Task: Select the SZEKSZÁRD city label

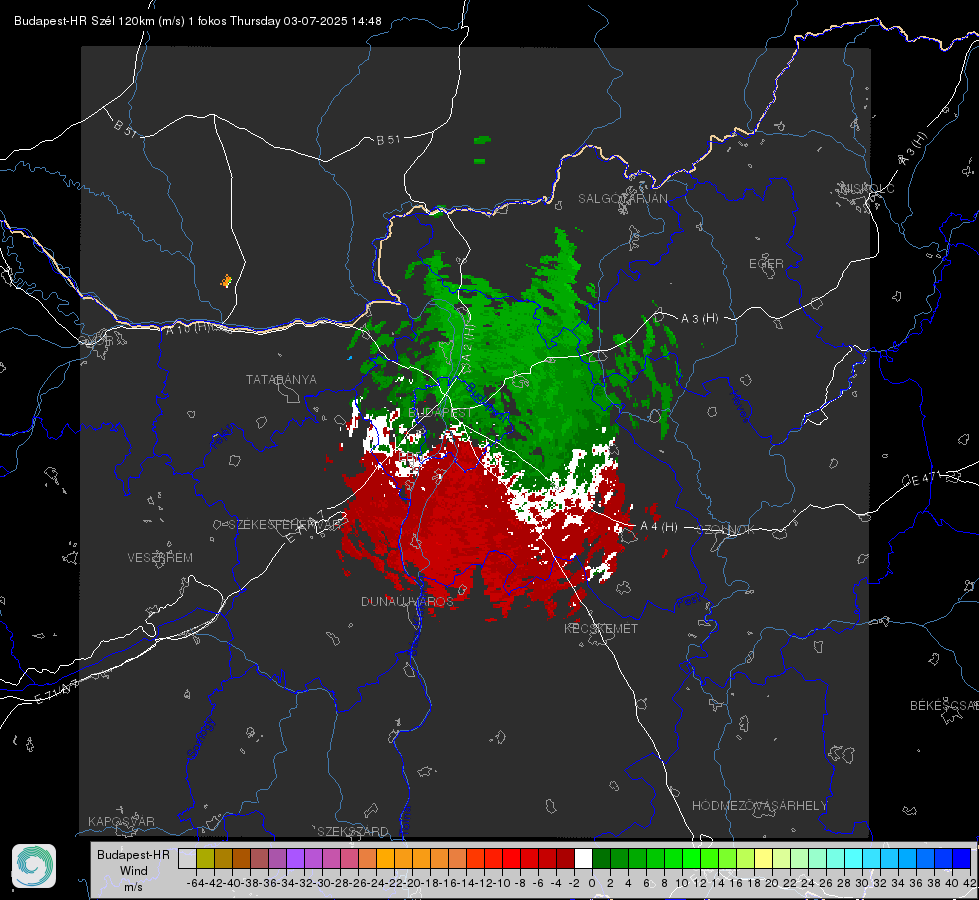Action: click(353, 831)
